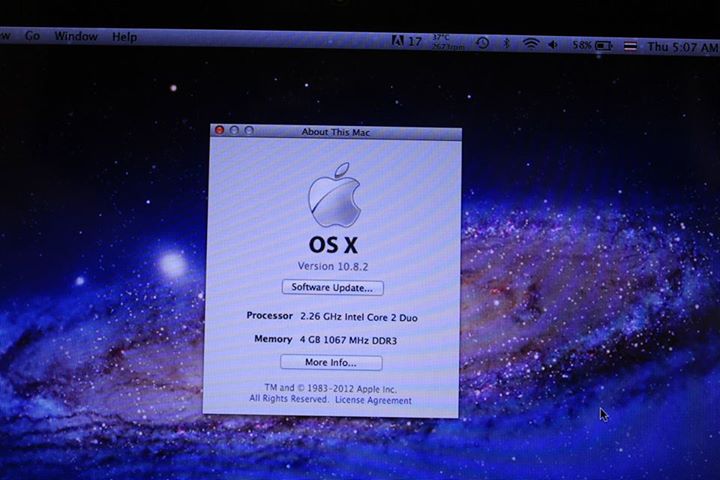This screenshot has width=720, height=480.
Task: Open the License Agreement link
Action: click(373, 400)
